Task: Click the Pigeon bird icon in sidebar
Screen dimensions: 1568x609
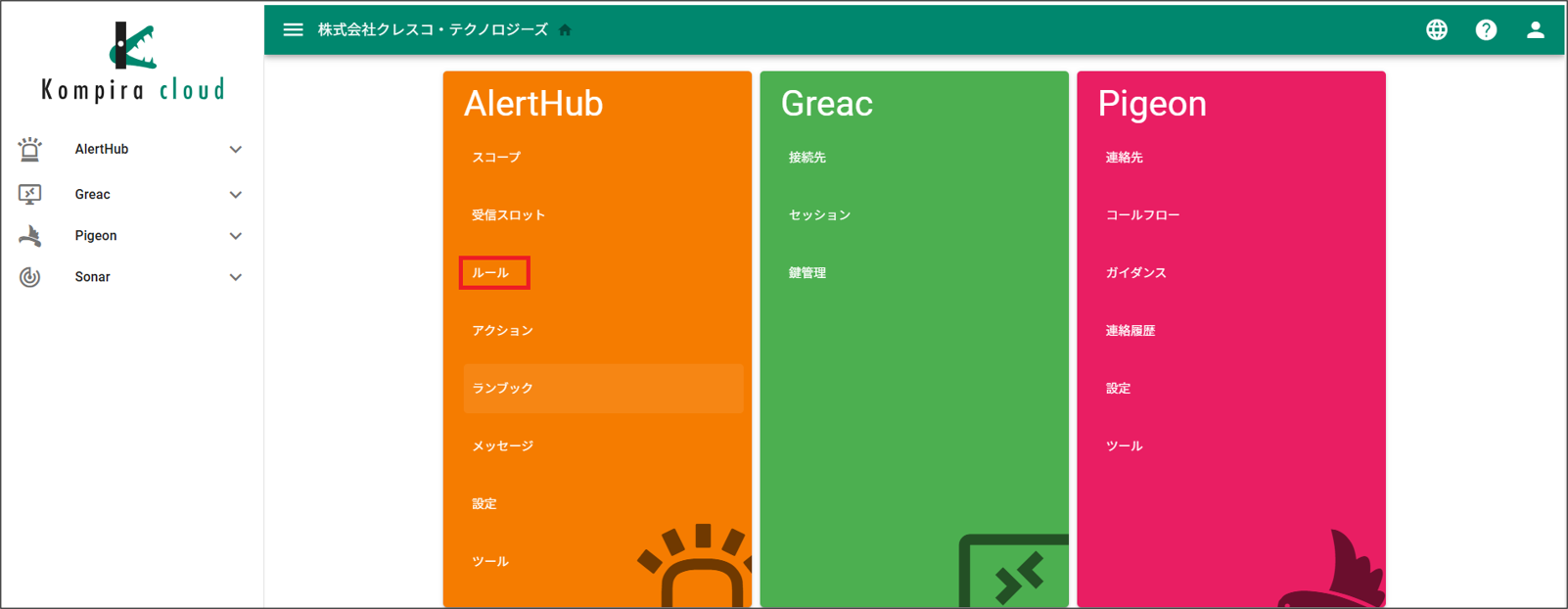Action: [30, 235]
